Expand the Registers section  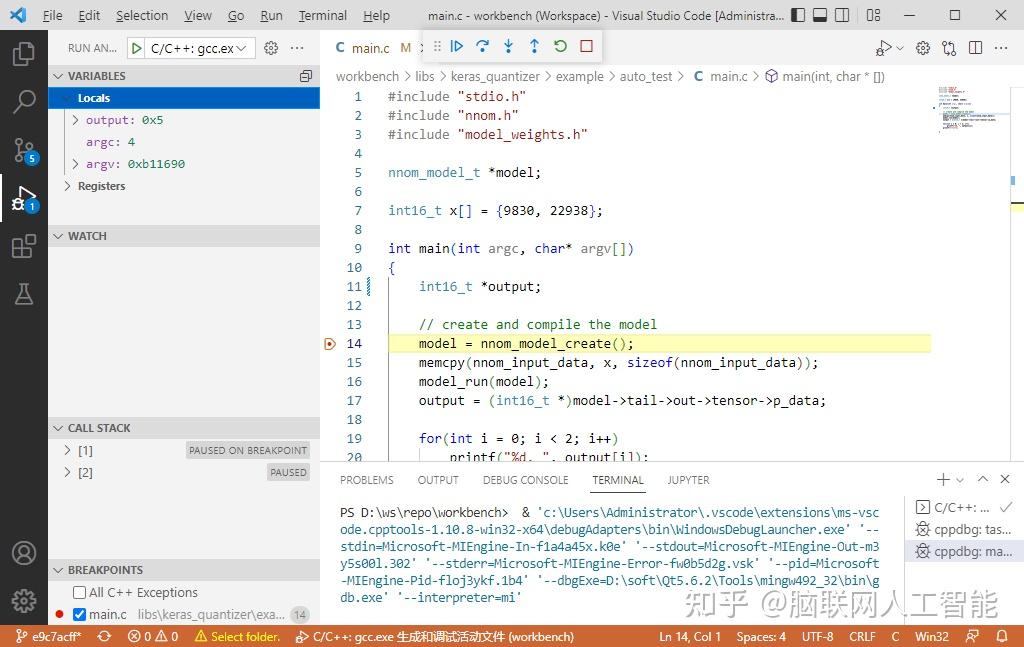[x=67, y=186]
